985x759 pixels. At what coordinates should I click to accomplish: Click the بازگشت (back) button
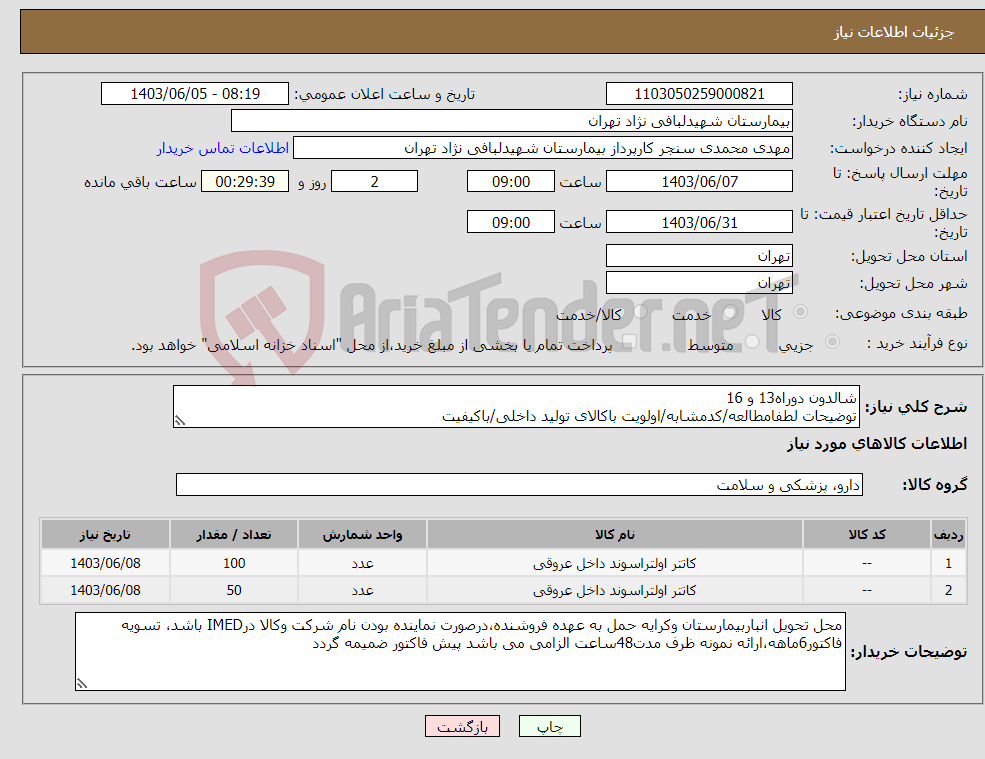(462, 726)
